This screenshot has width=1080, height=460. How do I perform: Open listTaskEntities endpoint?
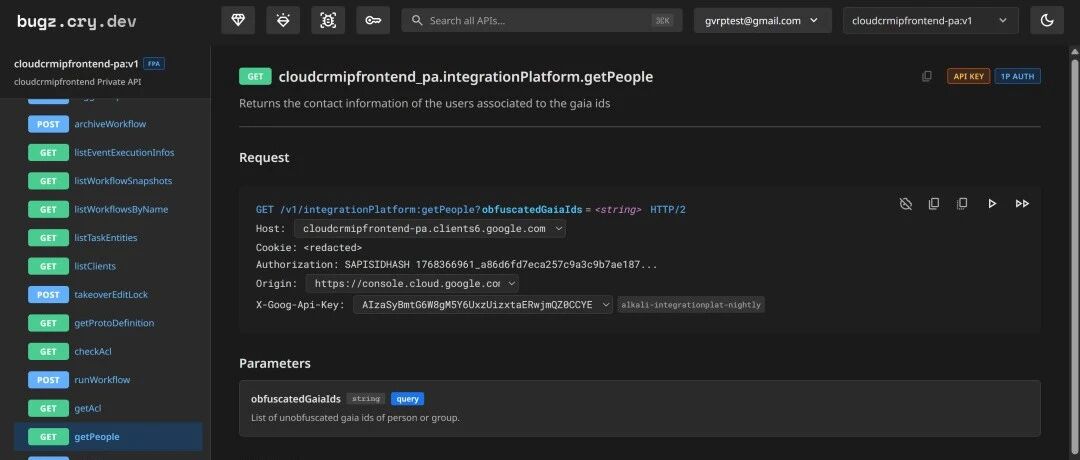(x=106, y=238)
